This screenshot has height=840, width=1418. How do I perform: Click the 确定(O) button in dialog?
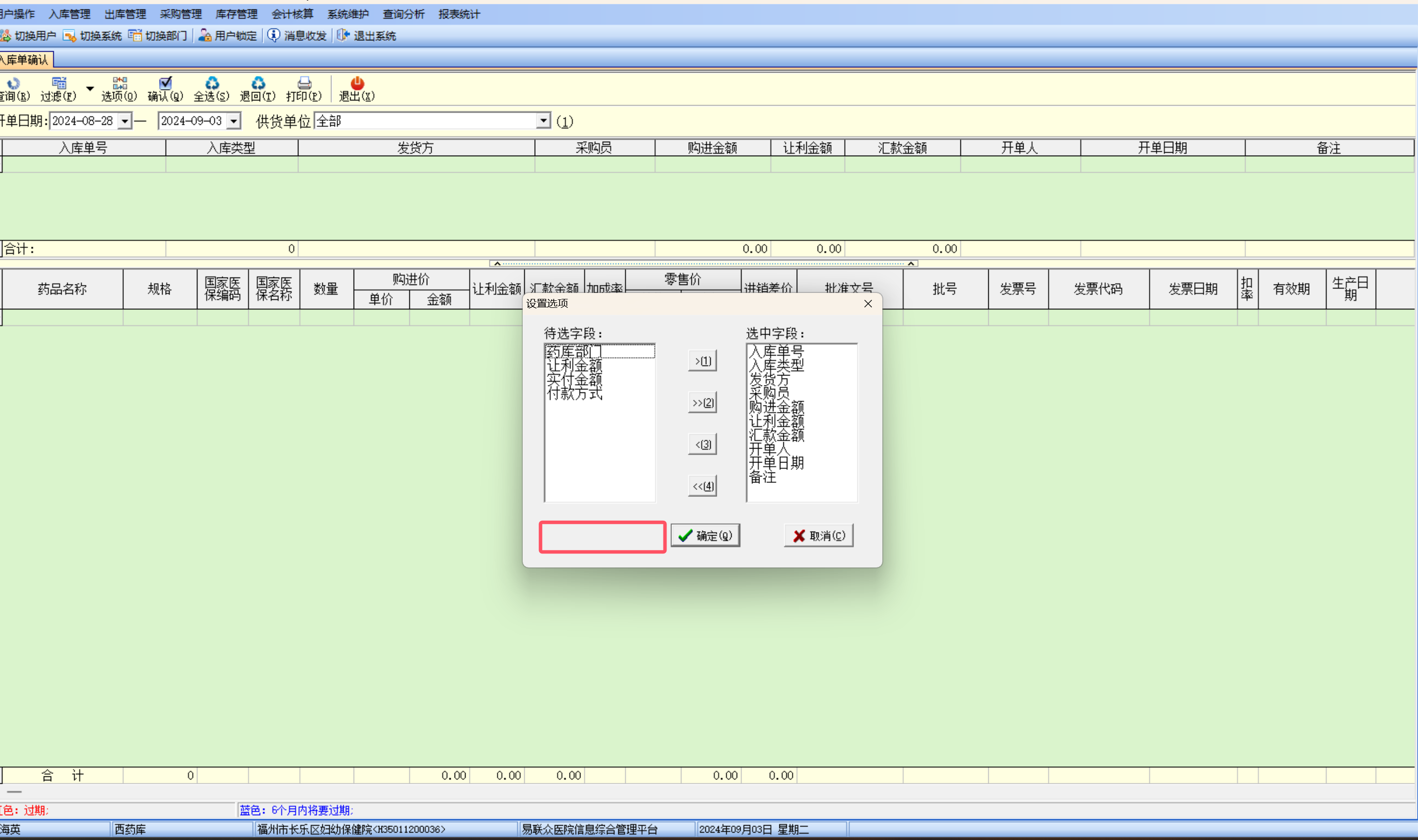[705, 536]
